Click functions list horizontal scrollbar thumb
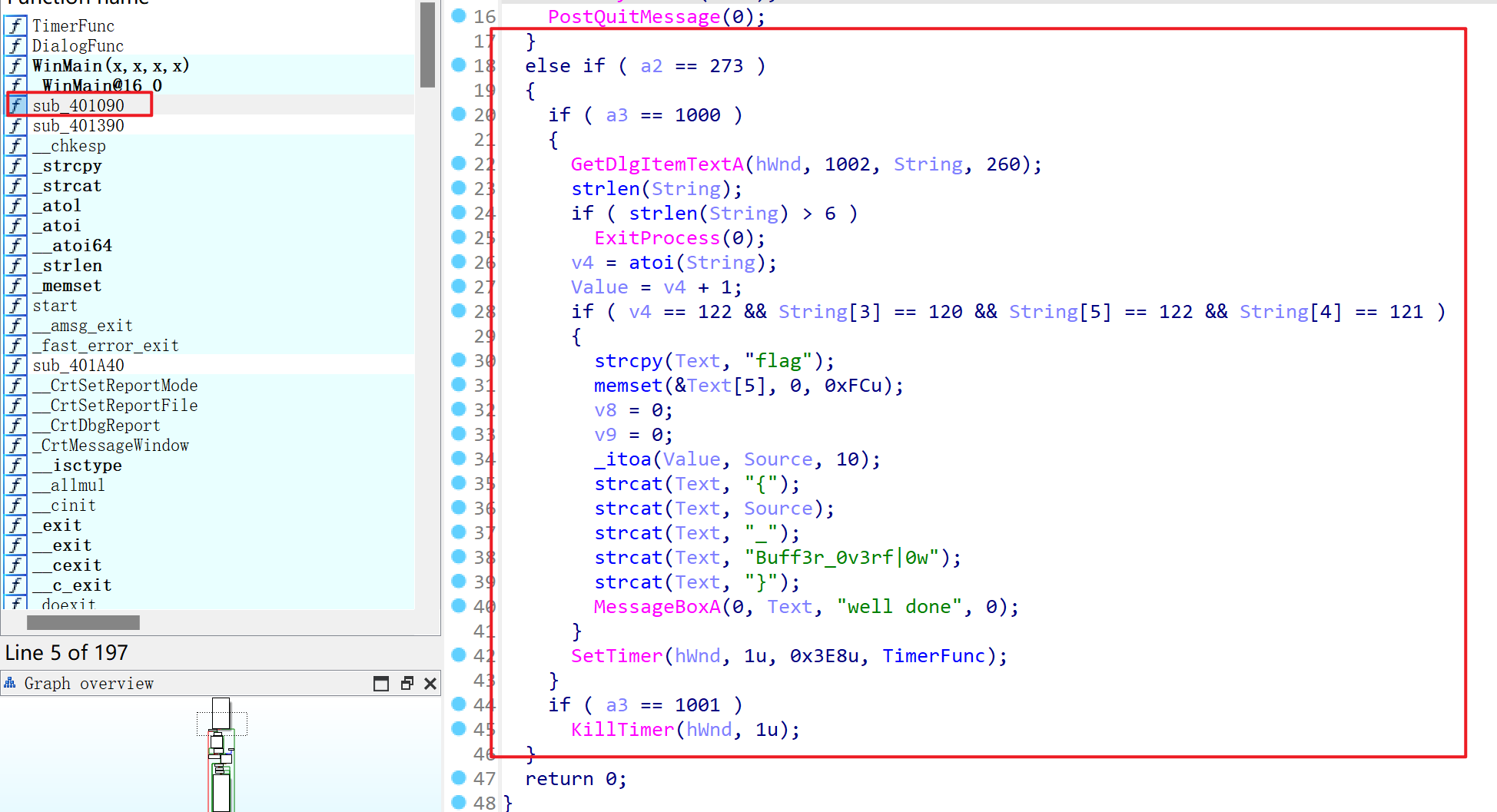 tap(83, 622)
